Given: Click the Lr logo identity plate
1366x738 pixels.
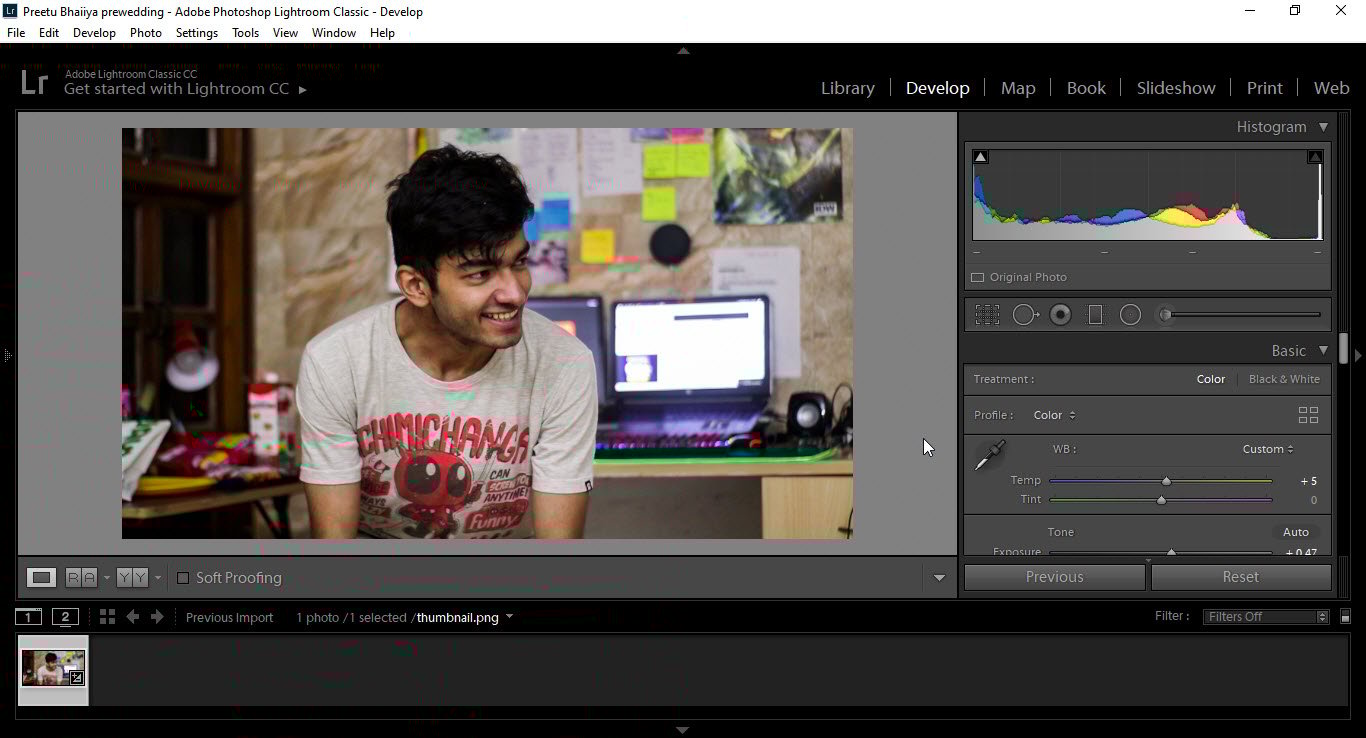Looking at the screenshot, I should click(x=34, y=82).
